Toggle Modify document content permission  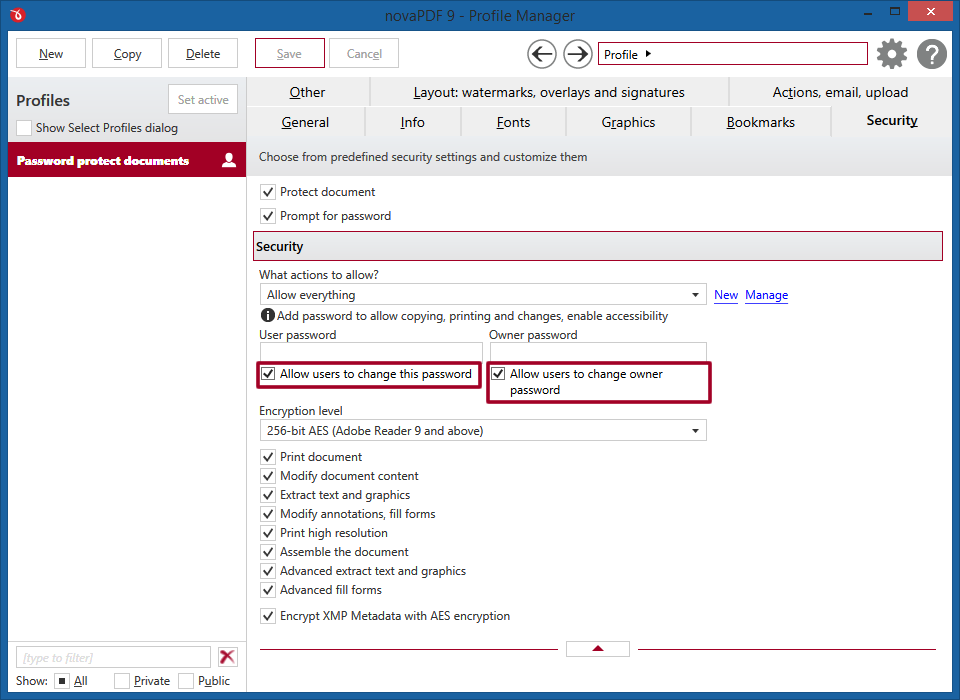pos(268,476)
